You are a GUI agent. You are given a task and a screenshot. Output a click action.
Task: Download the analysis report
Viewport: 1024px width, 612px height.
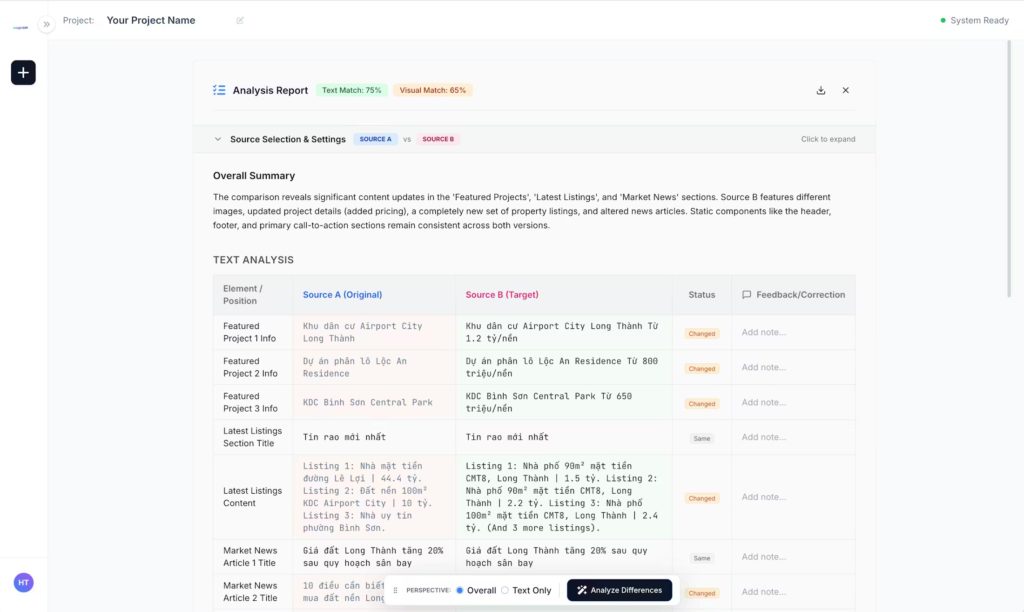[x=820, y=90]
